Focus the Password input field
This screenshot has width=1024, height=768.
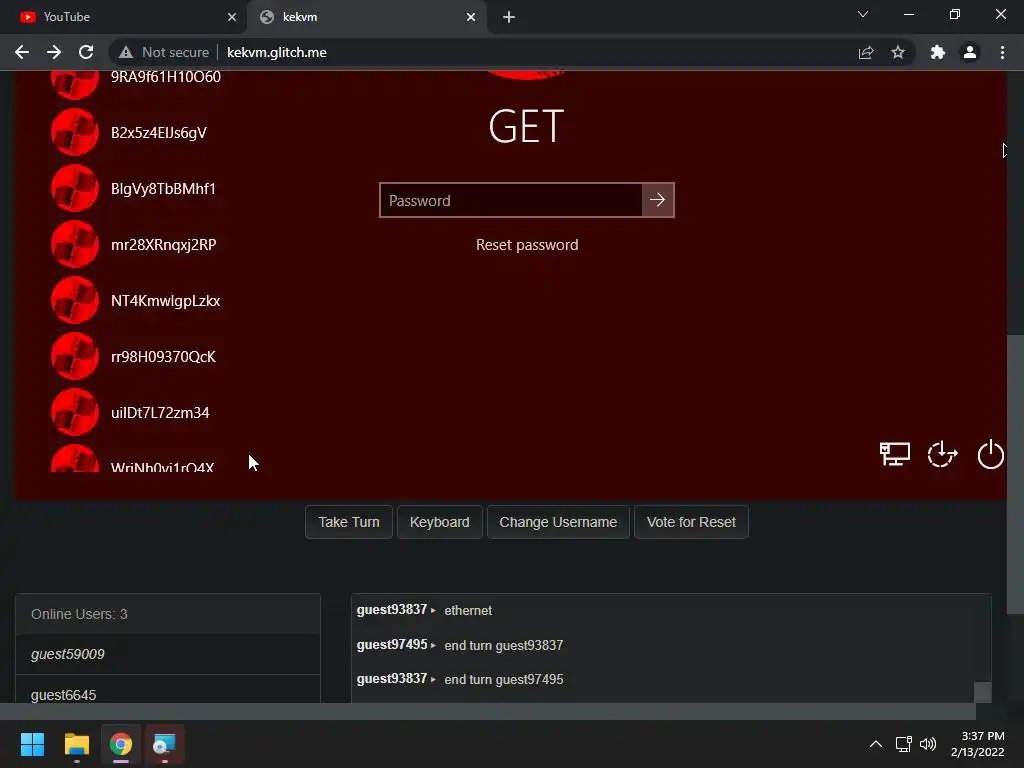click(511, 200)
